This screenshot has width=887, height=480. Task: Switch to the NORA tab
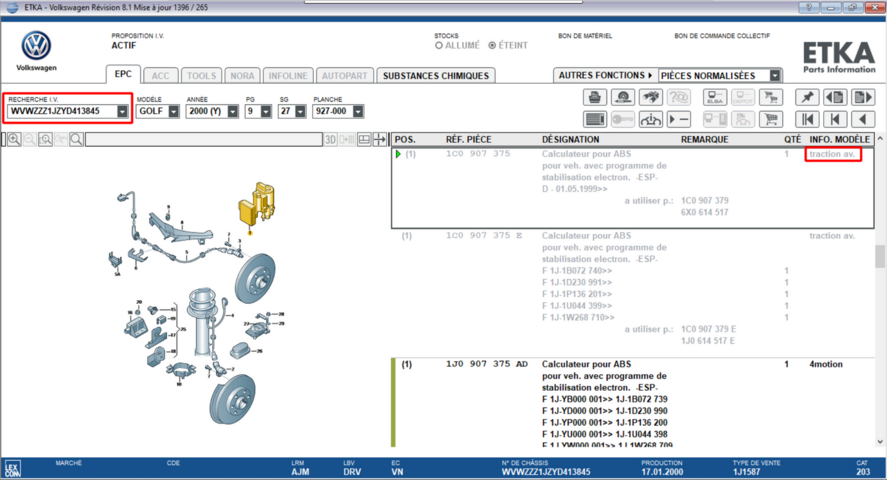[x=242, y=76]
